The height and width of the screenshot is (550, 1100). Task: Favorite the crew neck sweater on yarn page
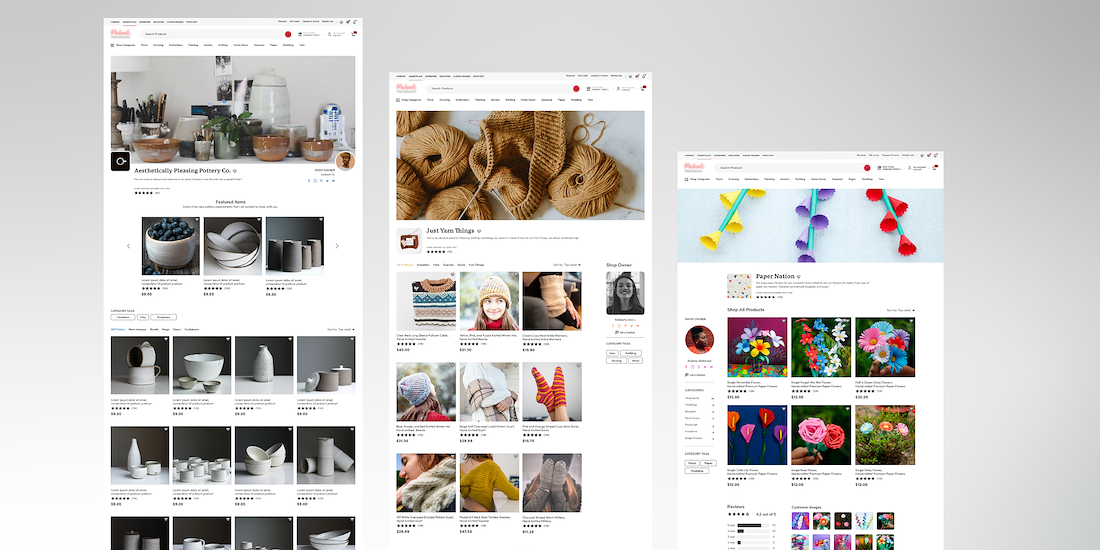[x=452, y=276]
